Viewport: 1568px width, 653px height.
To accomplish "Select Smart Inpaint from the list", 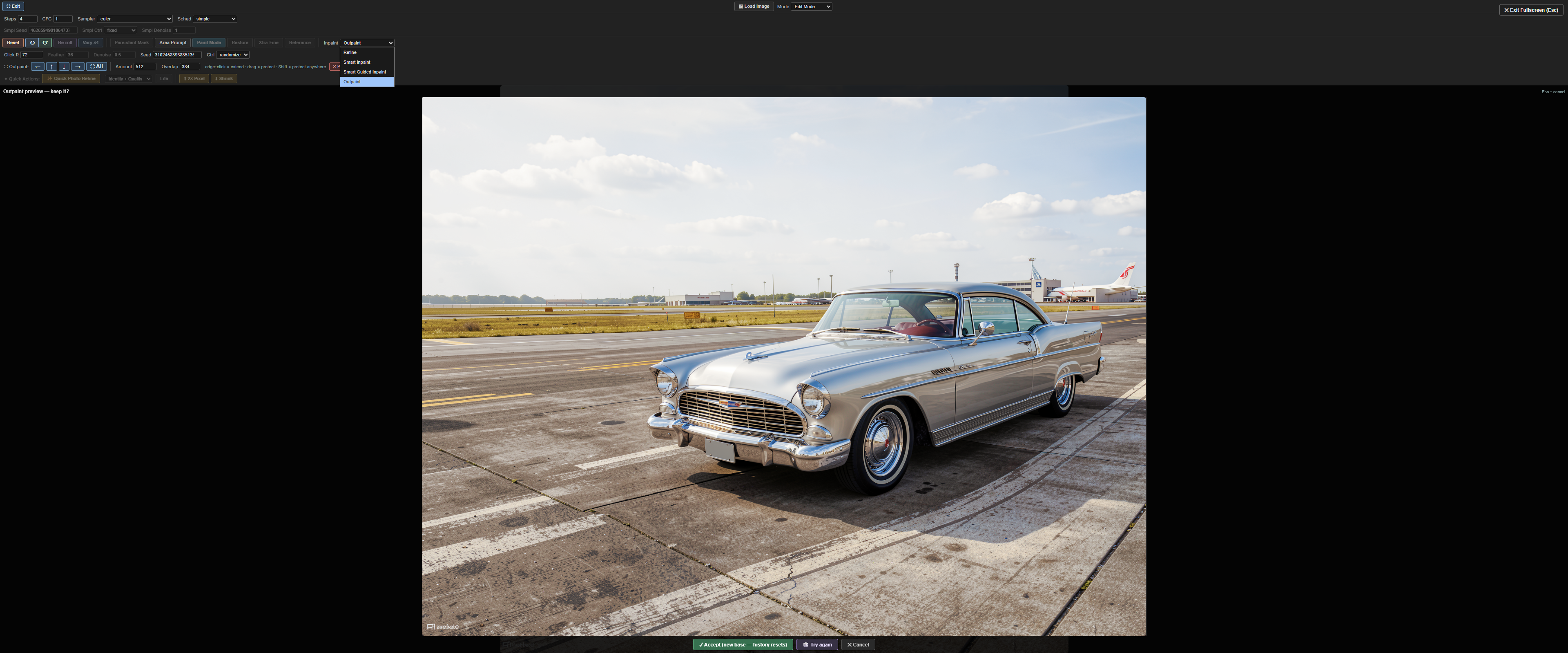I will [367, 62].
